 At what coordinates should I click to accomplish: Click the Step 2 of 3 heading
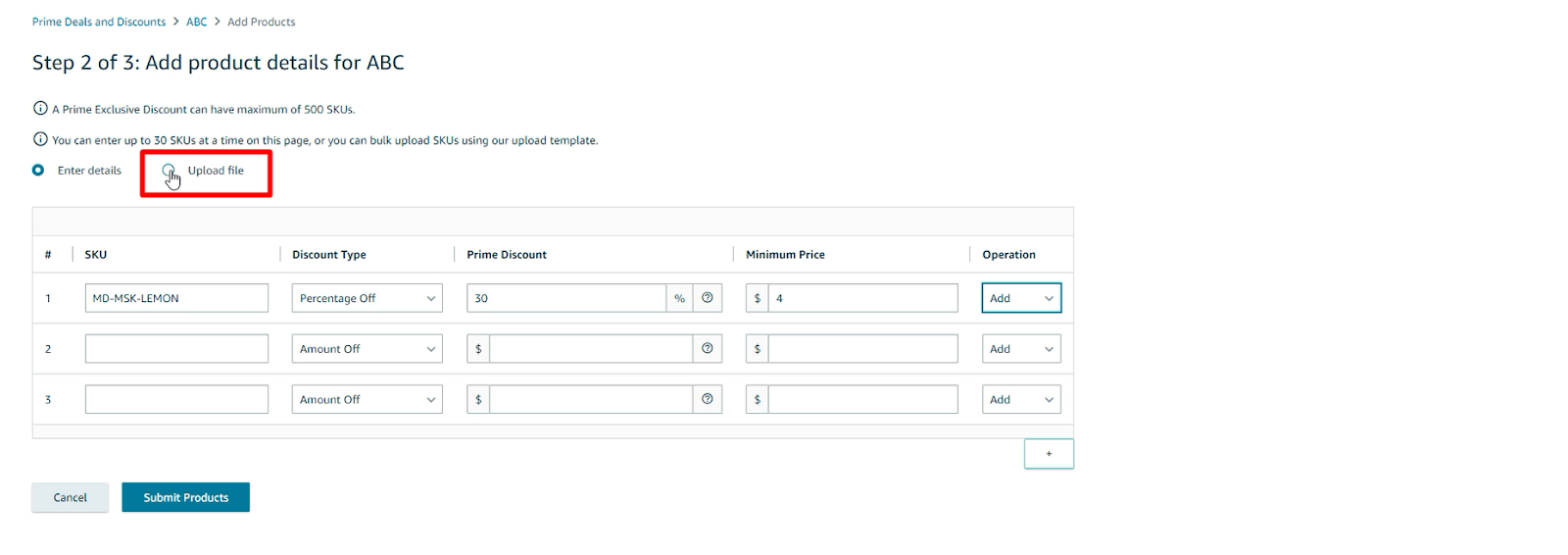coord(219,63)
